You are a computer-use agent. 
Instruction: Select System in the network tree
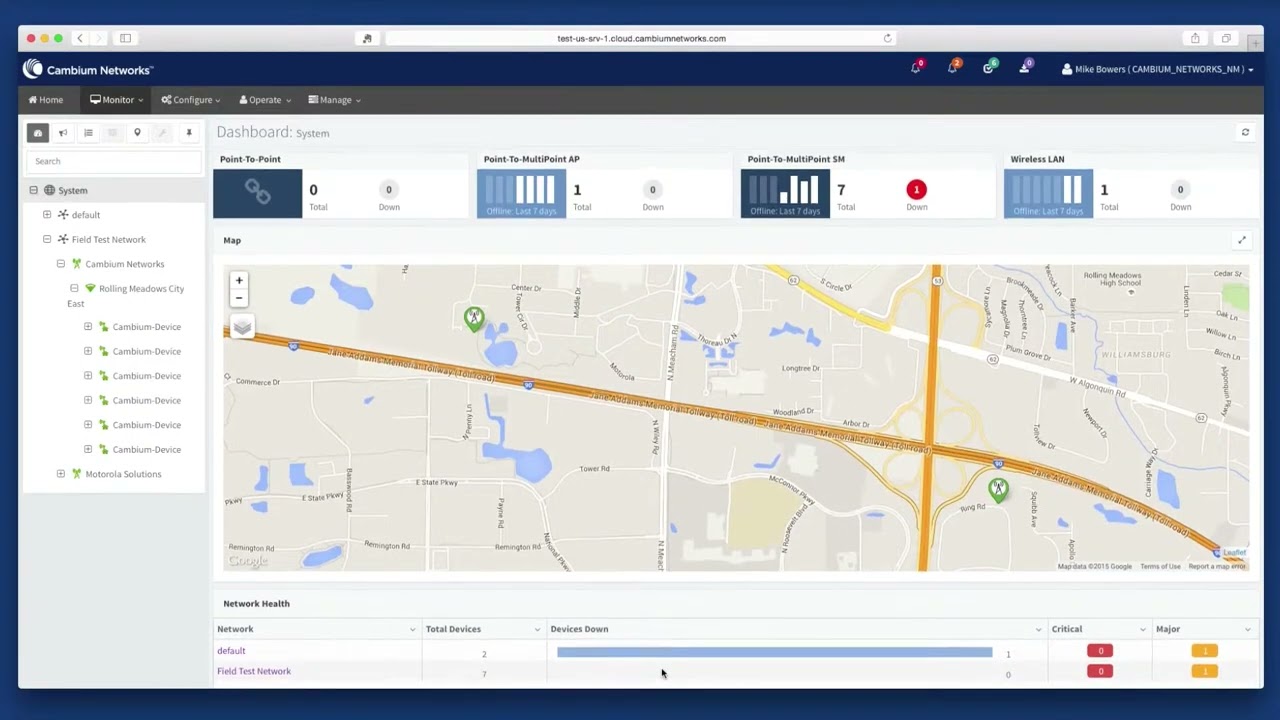tap(72, 190)
